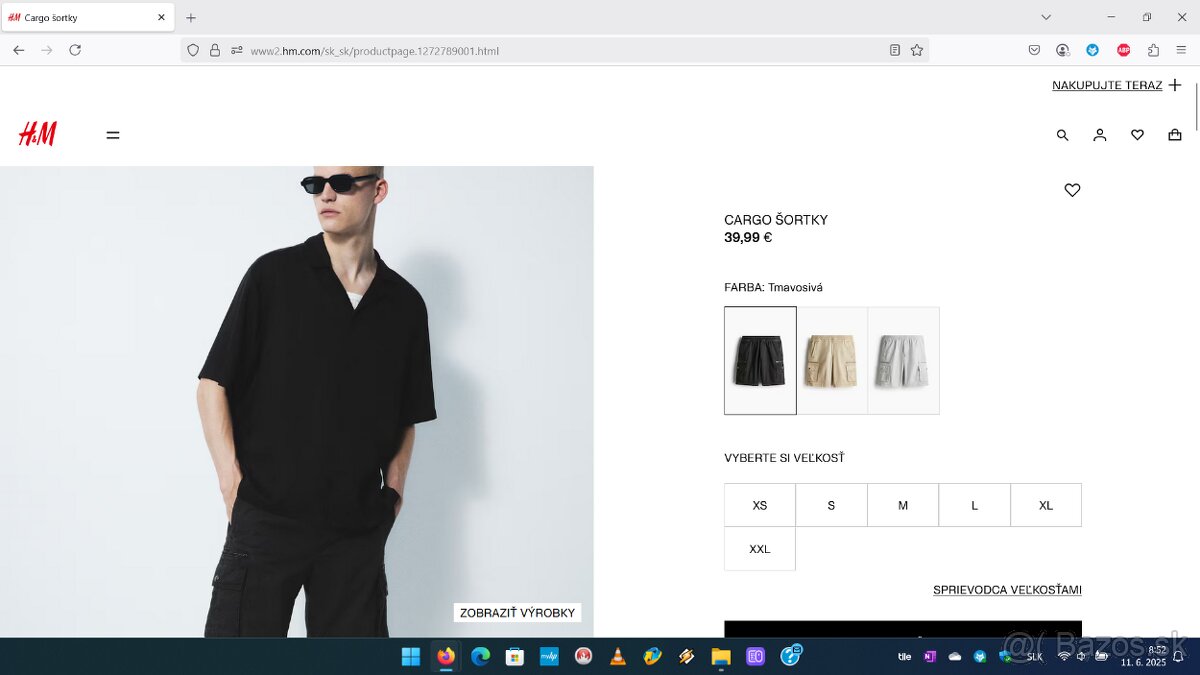1200x675 pixels.
Task: Open the hamburger navigation menu
Action: point(113,135)
